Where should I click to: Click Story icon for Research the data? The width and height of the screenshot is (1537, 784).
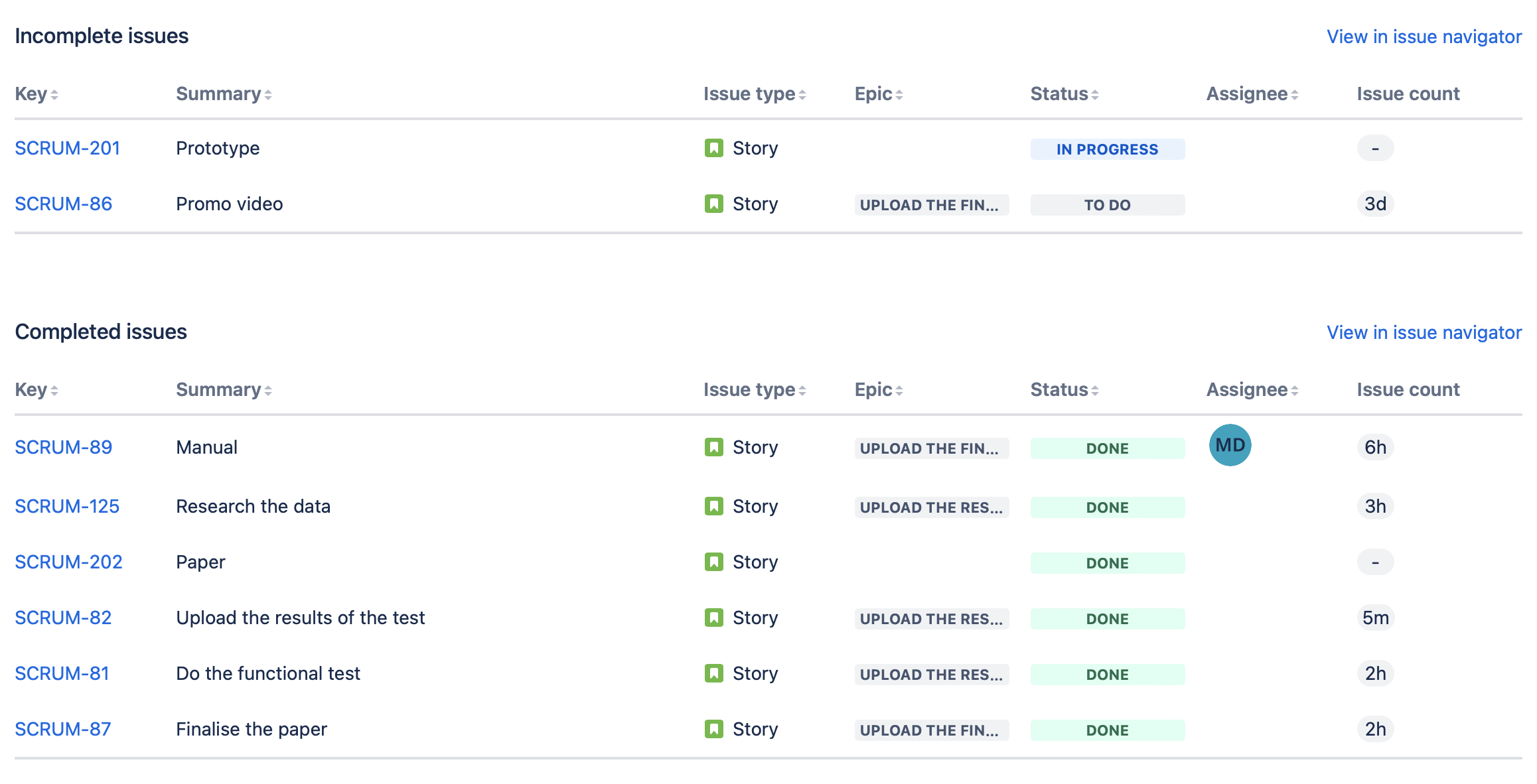click(x=713, y=506)
